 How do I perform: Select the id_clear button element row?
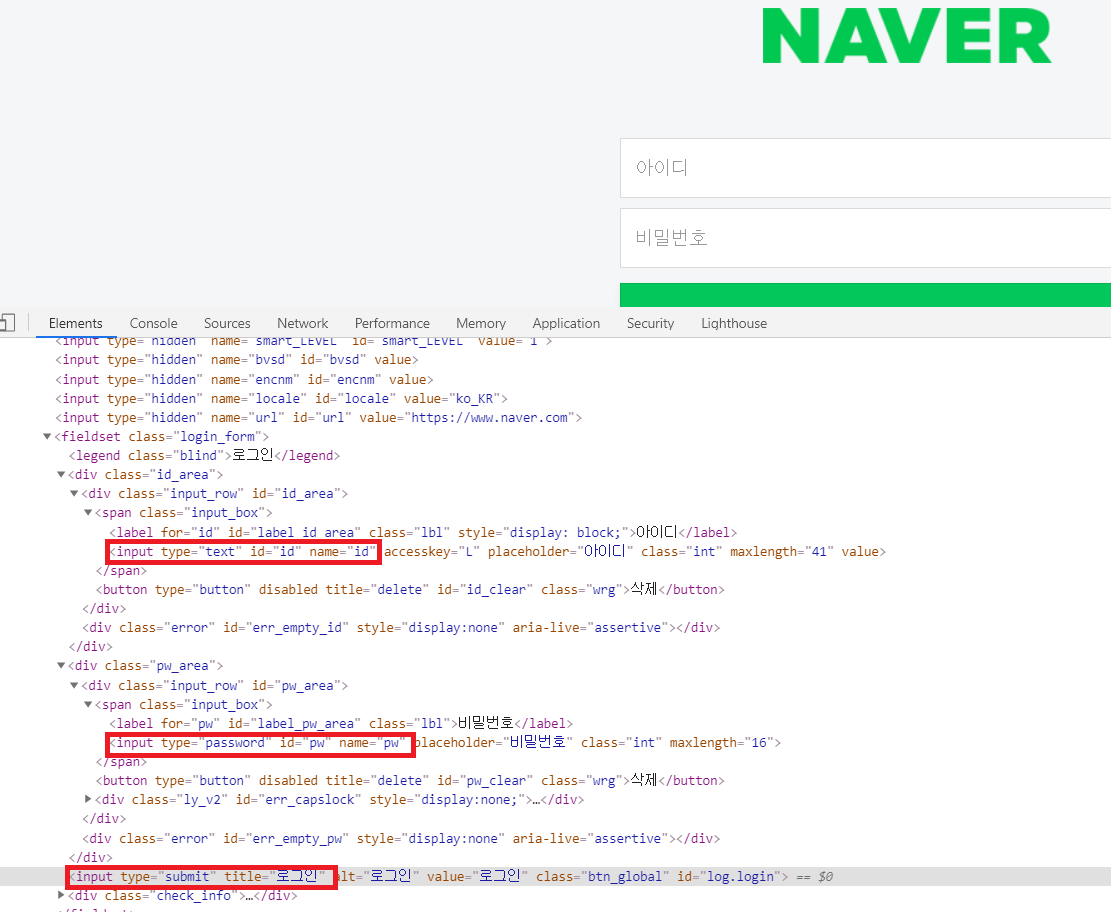pos(410,590)
